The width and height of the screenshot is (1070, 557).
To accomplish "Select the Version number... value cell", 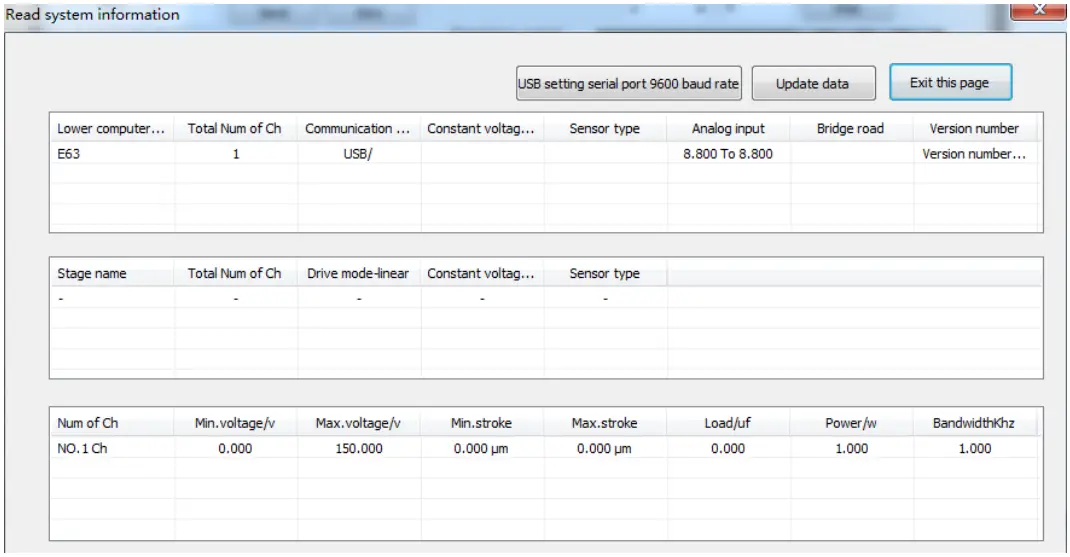I will click(974, 154).
